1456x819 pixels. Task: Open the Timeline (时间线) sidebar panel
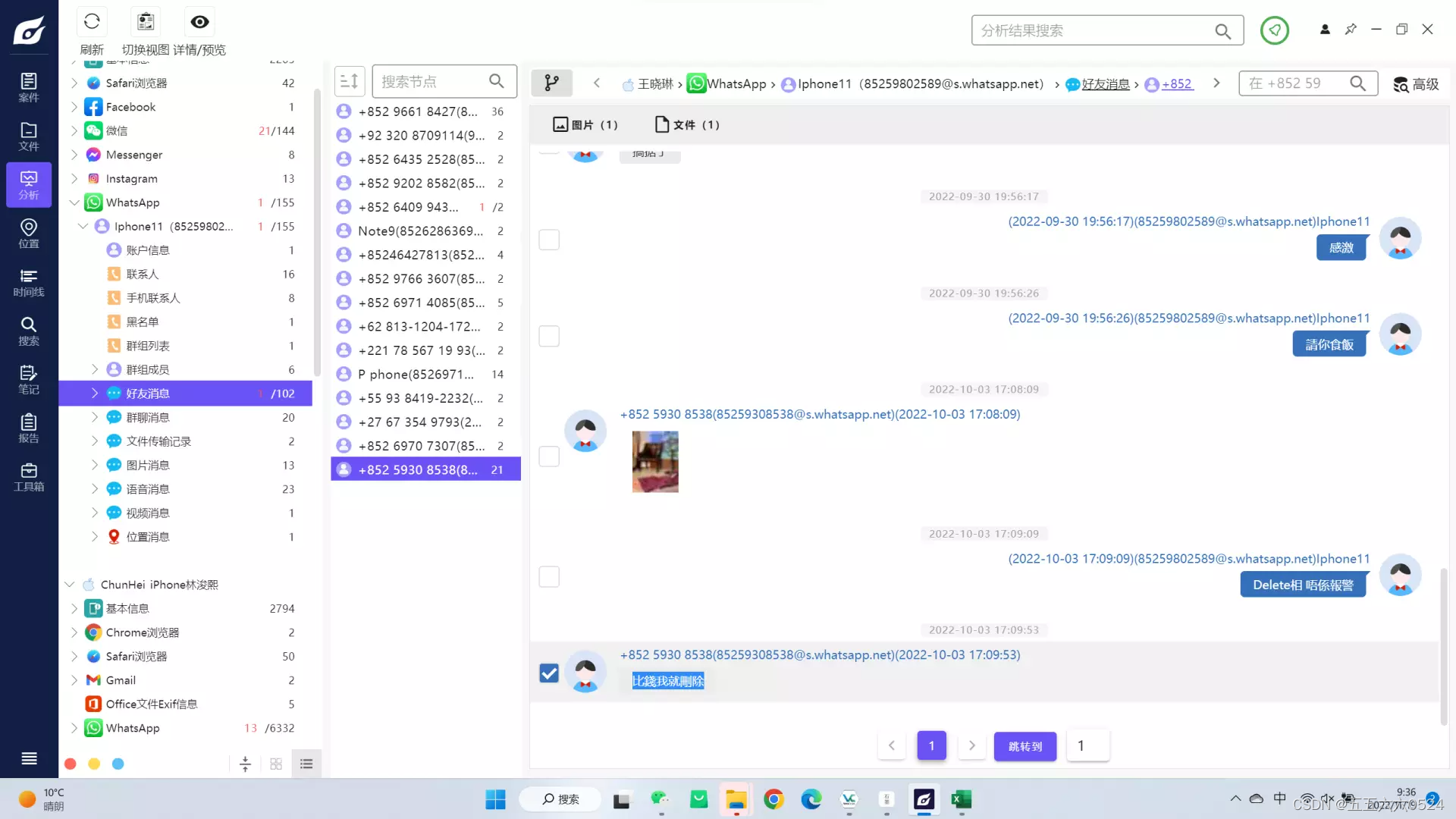pos(29,282)
